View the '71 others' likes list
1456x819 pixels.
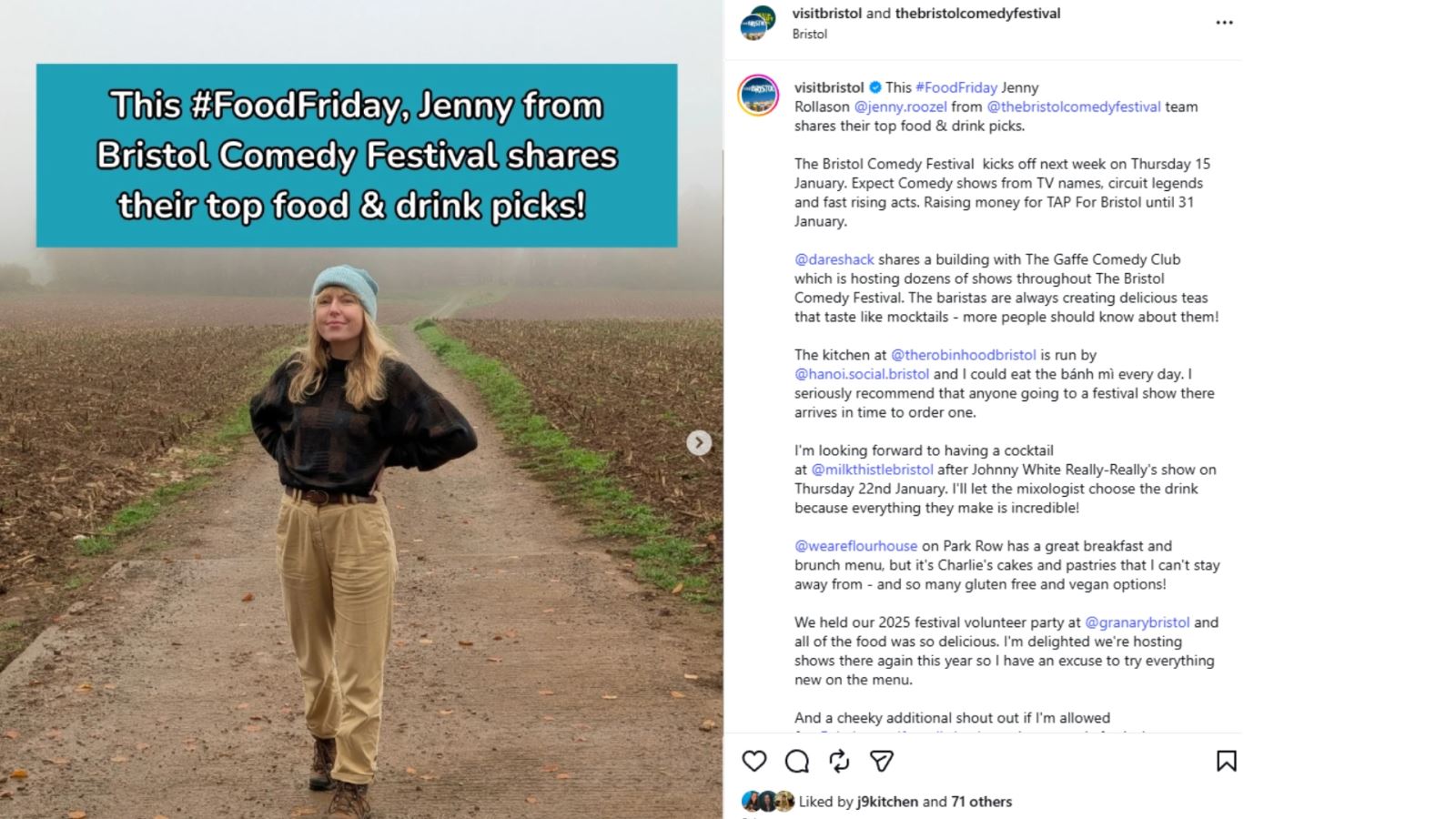tap(981, 802)
